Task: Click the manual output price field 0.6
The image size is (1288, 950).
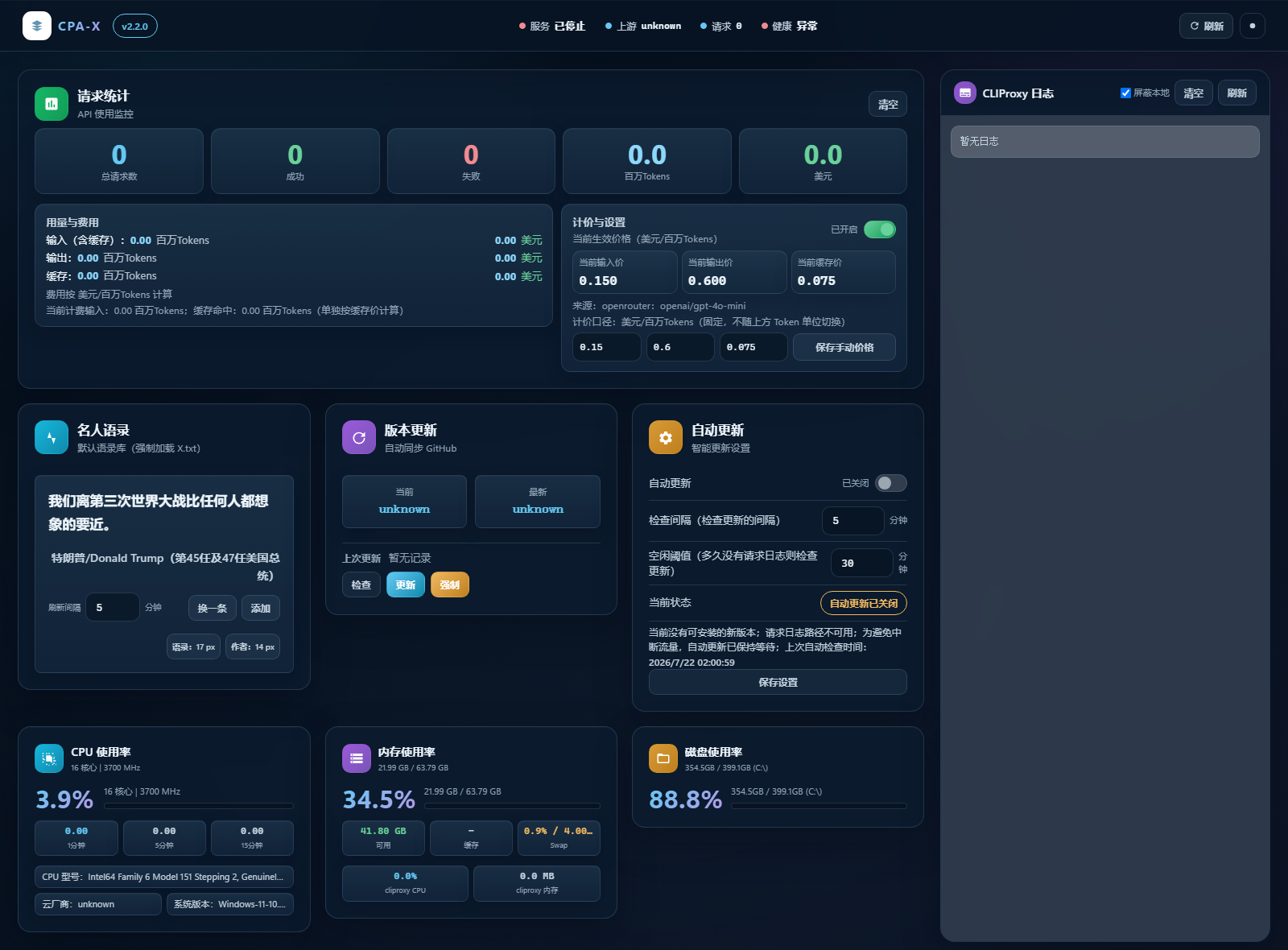Action: pyautogui.click(x=680, y=347)
